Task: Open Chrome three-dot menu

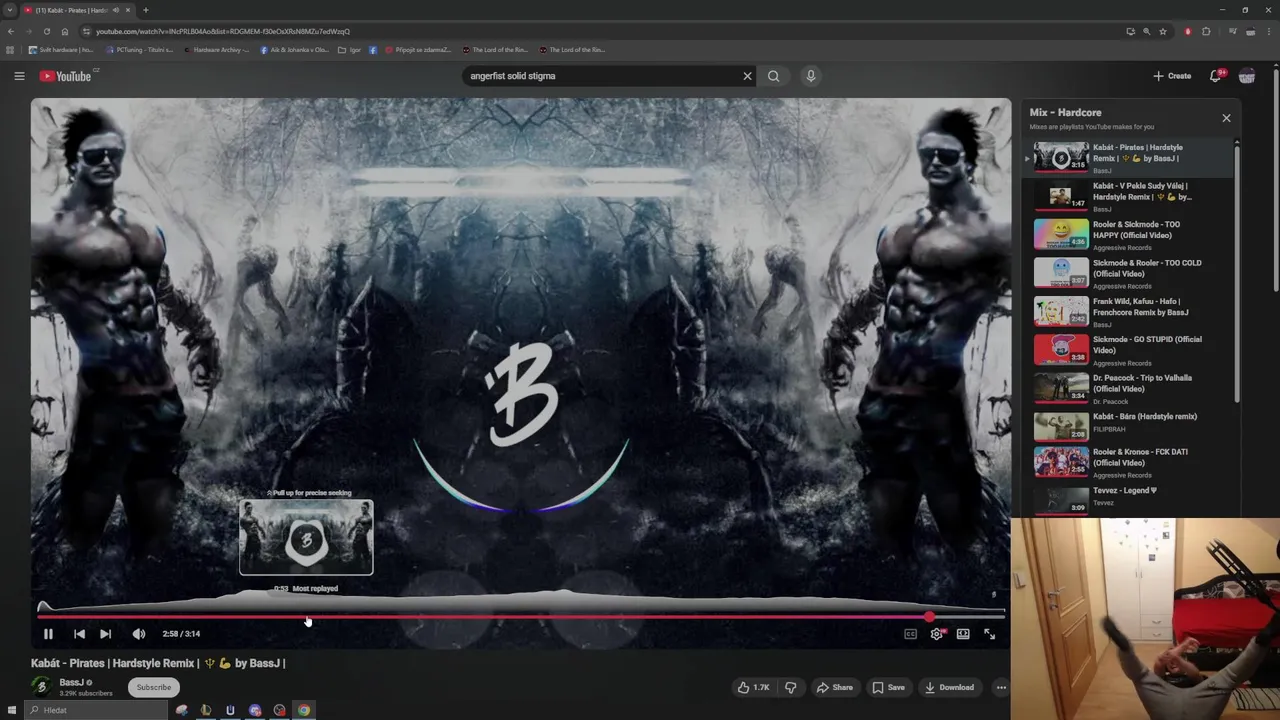Action: coord(1268,31)
